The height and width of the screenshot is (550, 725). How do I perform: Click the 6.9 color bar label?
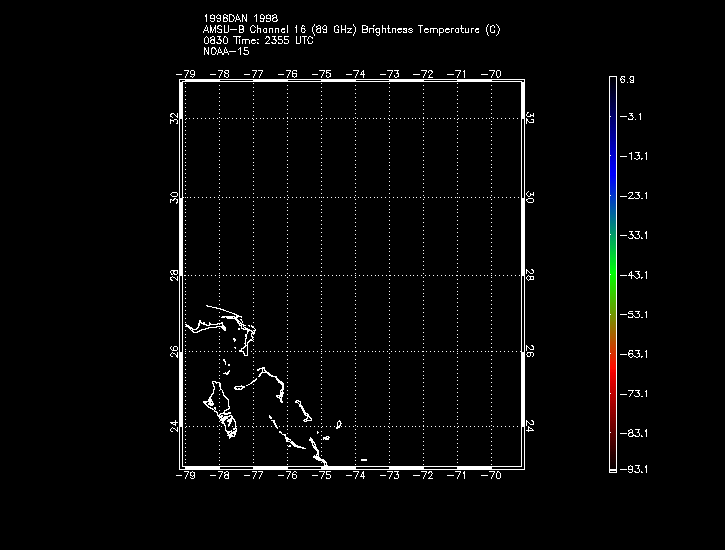627,80
